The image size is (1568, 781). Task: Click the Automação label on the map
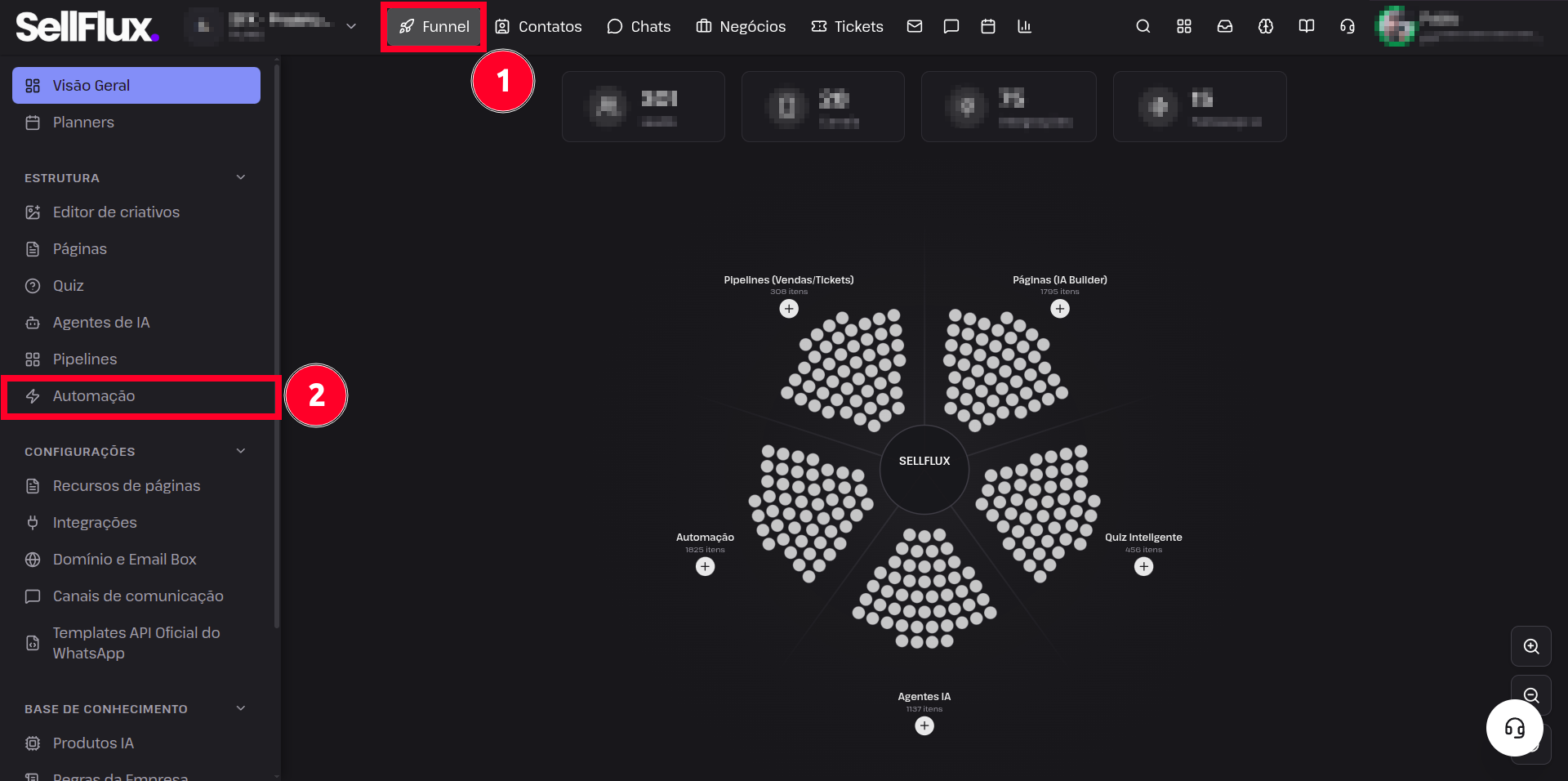coord(706,538)
